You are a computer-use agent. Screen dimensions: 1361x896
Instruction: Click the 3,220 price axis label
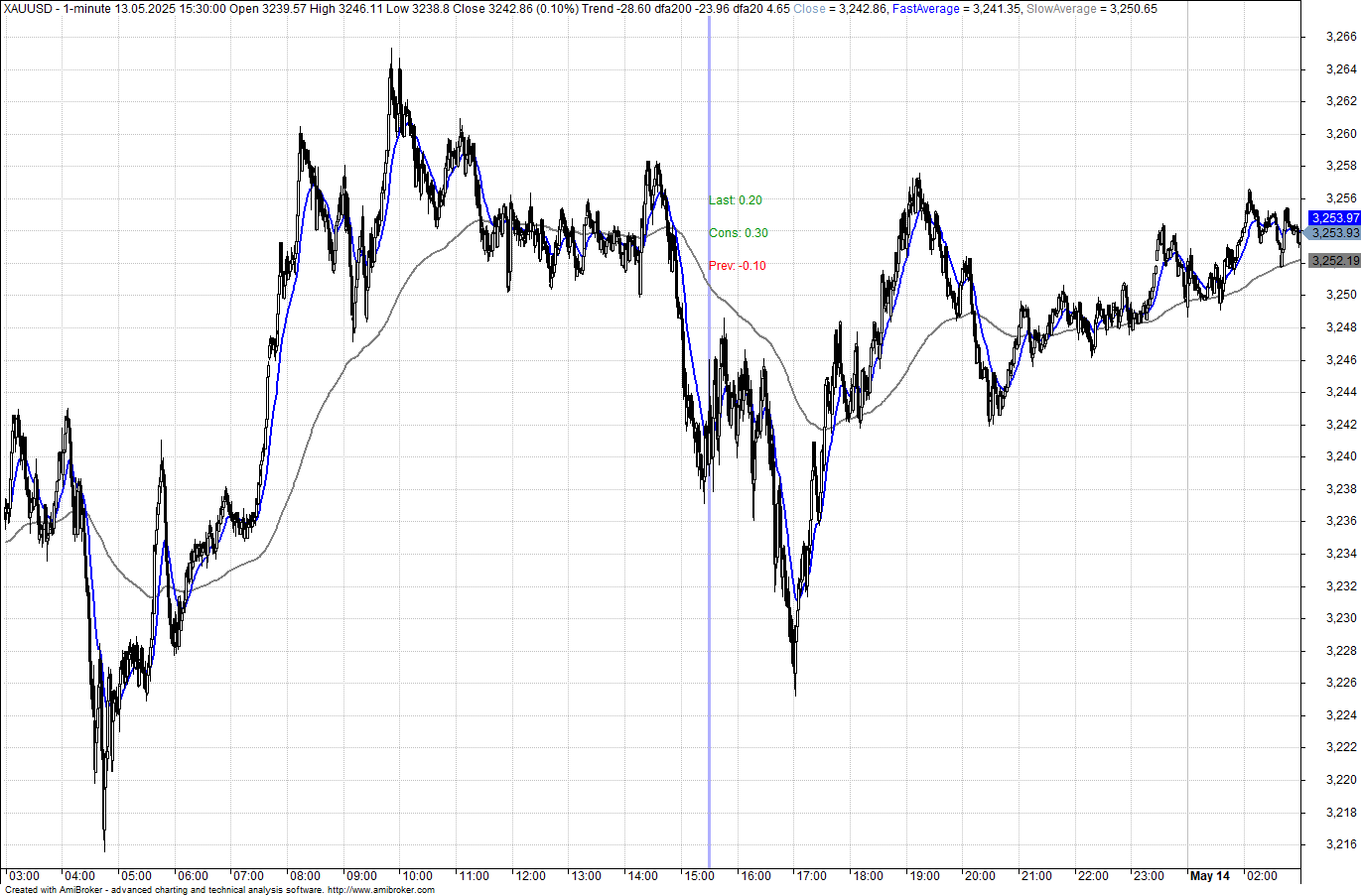click(1341, 780)
